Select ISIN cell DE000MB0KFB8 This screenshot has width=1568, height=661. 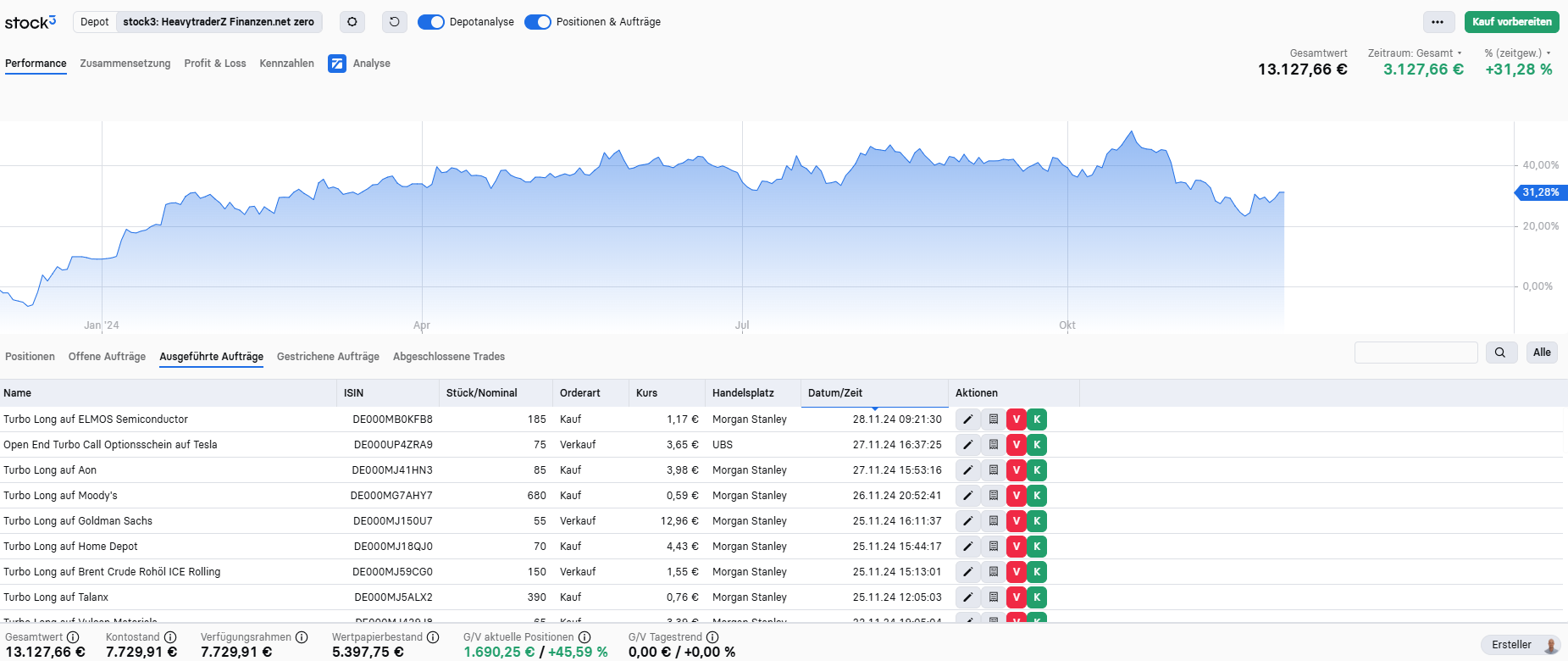pyautogui.click(x=392, y=419)
